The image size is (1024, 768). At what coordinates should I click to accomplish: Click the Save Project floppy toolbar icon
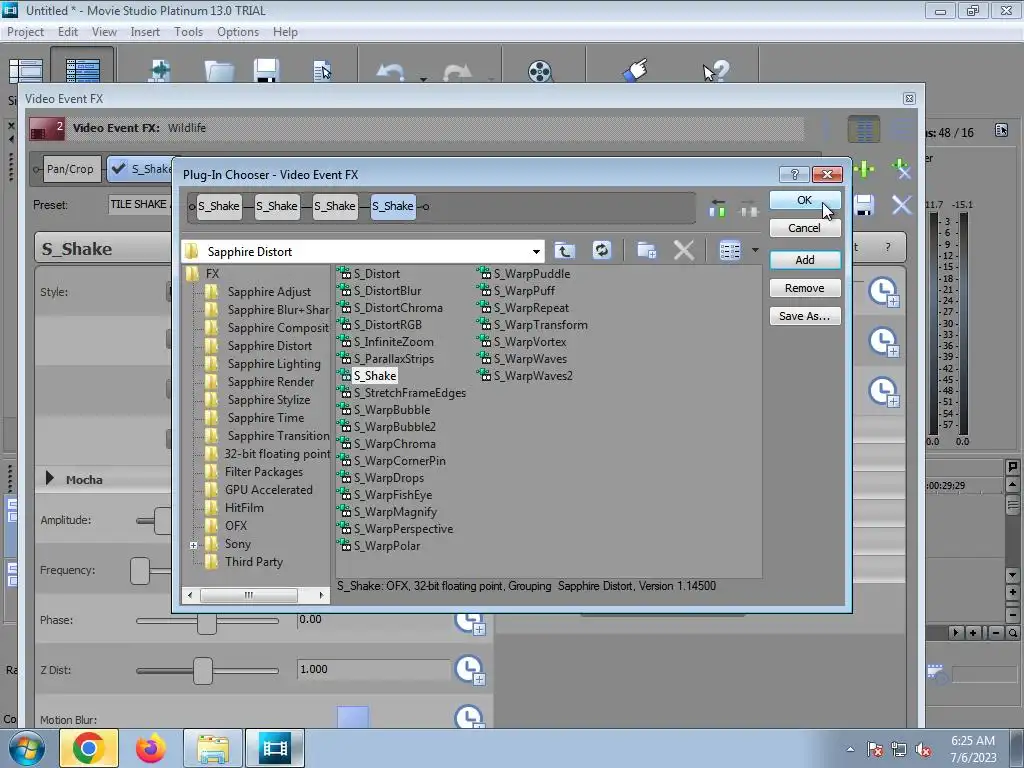266,71
